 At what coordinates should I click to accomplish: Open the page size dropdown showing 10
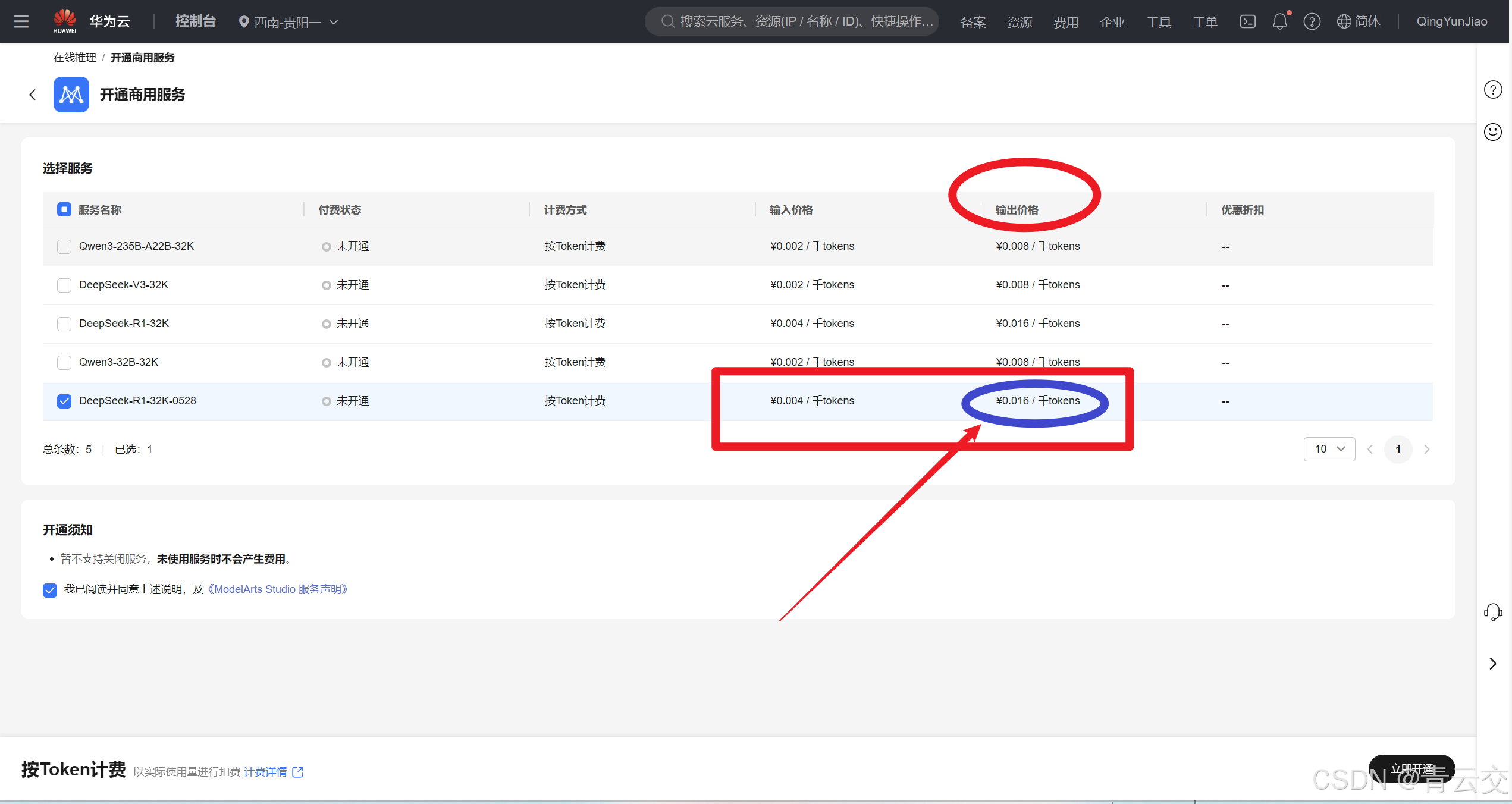(1329, 449)
